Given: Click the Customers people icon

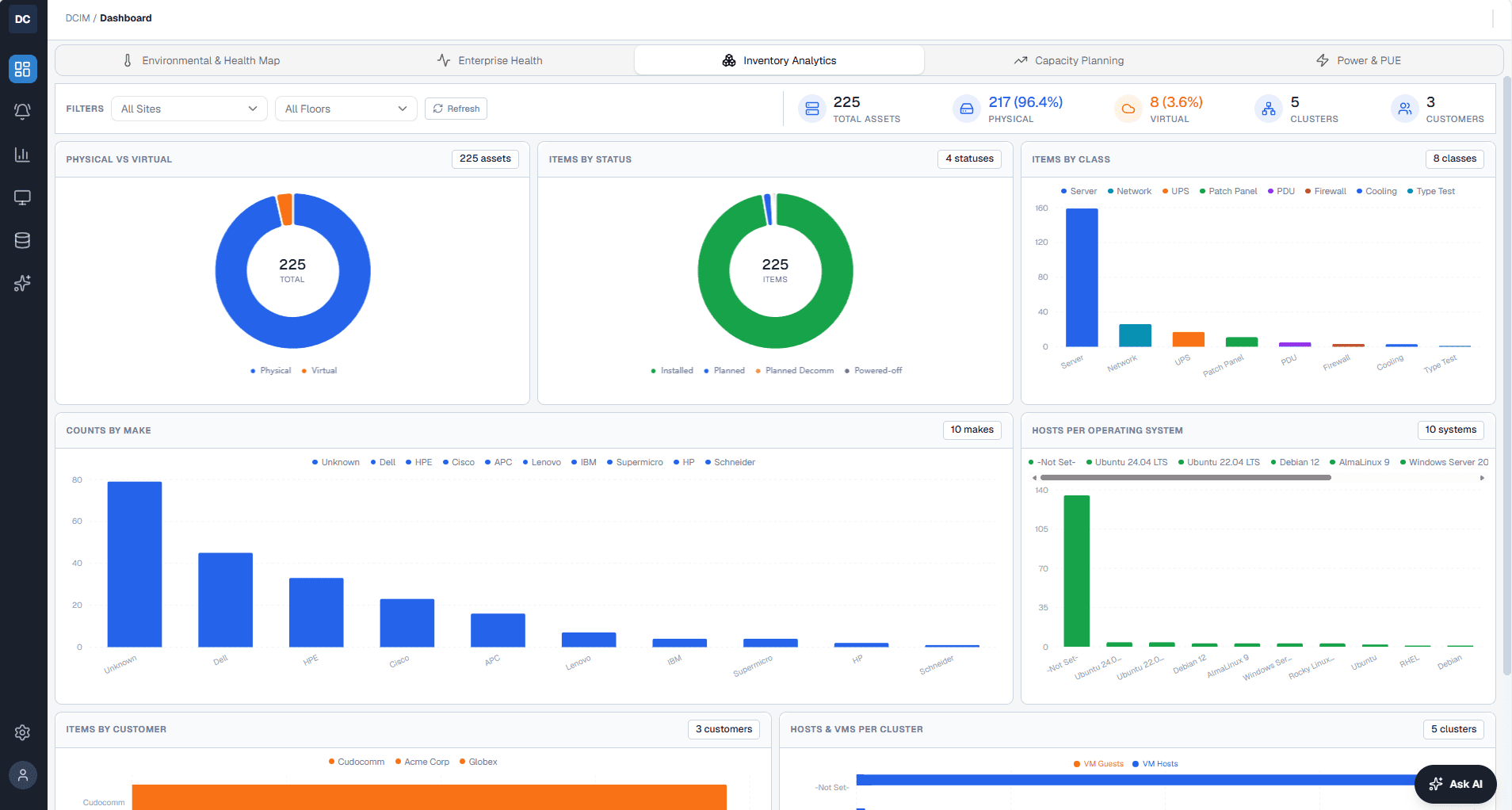Looking at the screenshot, I should click(1405, 109).
